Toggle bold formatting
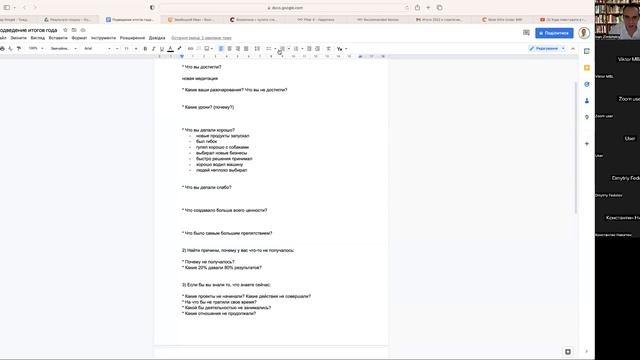The width and height of the screenshot is (640, 360). (145, 49)
